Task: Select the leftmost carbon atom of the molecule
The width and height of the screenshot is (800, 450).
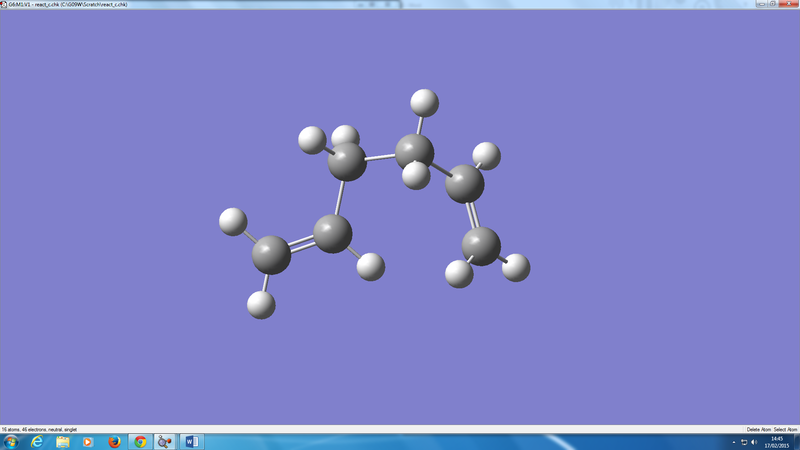Action: pos(271,255)
